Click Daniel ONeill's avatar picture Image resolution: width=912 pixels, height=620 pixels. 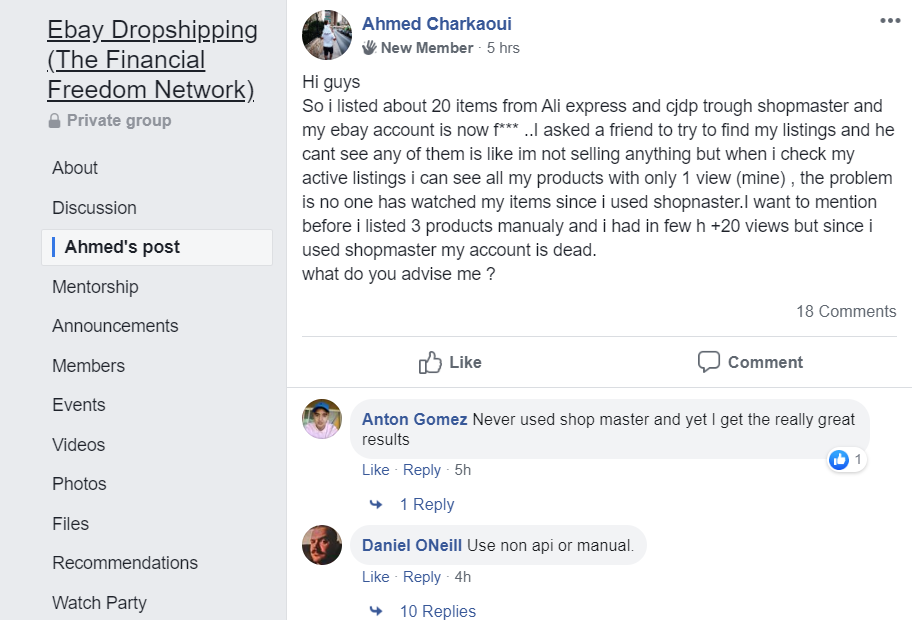click(x=322, y=545)
